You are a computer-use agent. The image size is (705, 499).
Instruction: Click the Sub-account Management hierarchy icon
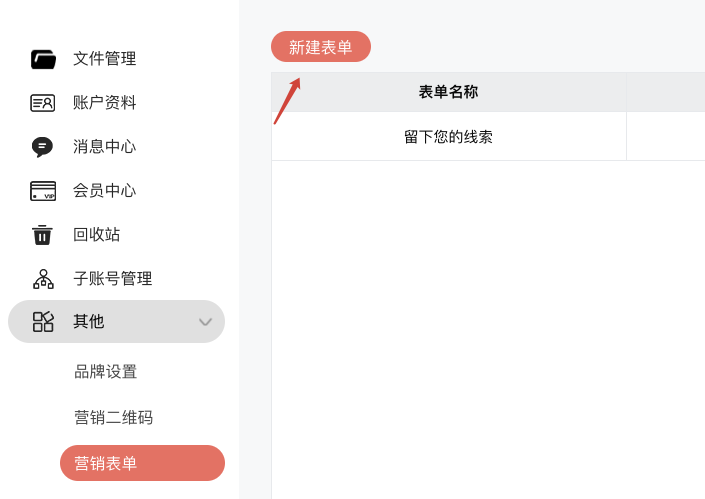[43, 279]
